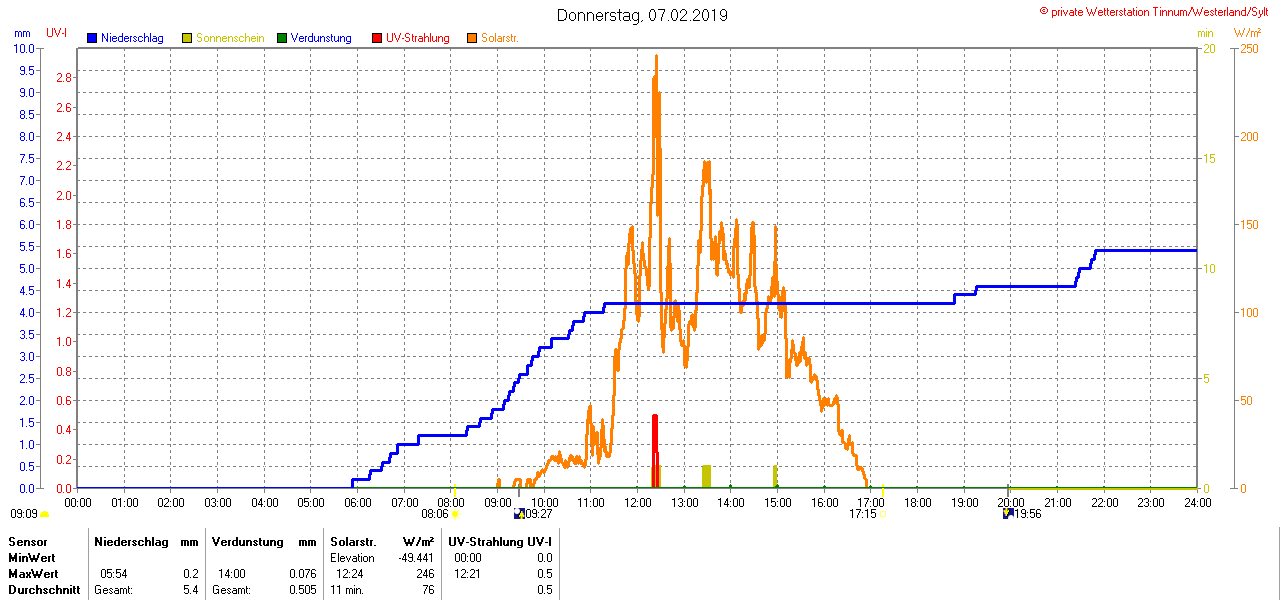The width and height of the screenshot is (1280, 600).
Task: Click the Niederschlag Gesamt value 5.4
Action: [x=191, y=590]
